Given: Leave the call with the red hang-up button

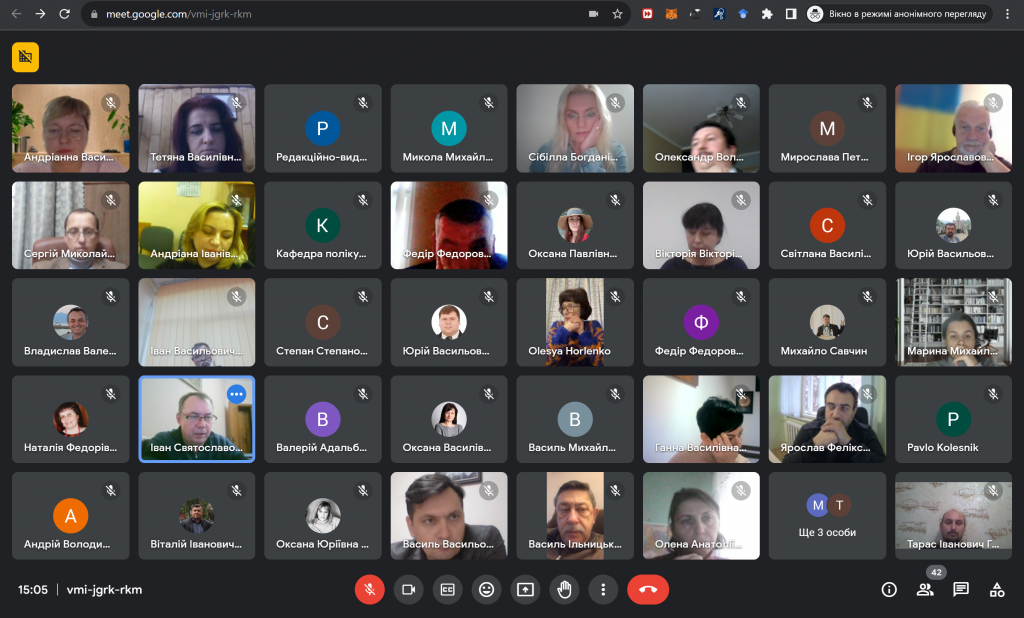Looking at the screenshot, I should pos(648,590).
